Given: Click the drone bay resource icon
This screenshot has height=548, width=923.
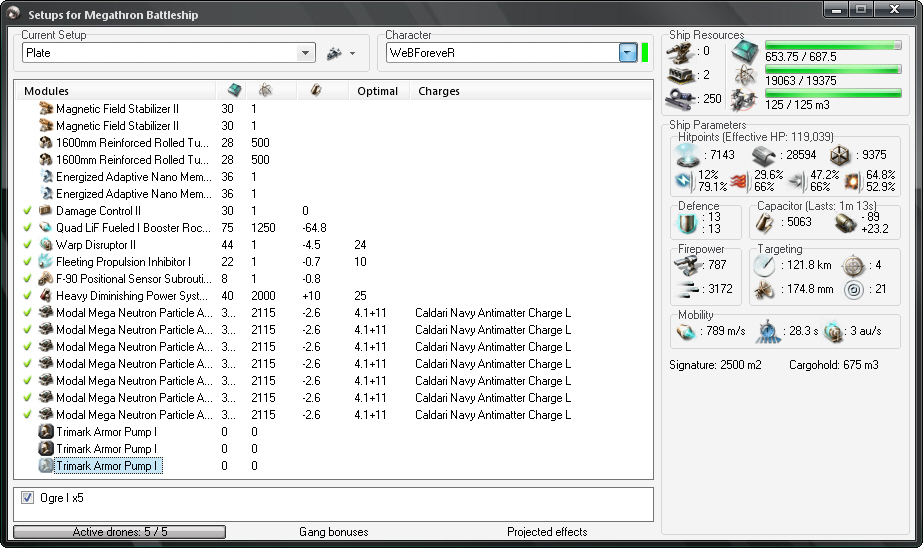Looking at the screenshot, I should tap(743, 99).
